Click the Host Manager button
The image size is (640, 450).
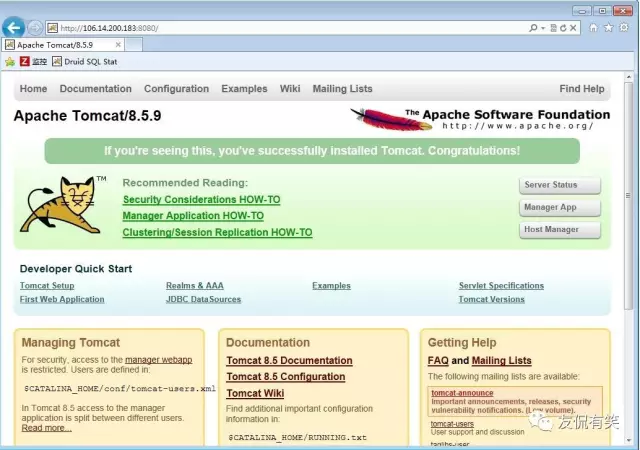tap(560, 230)
